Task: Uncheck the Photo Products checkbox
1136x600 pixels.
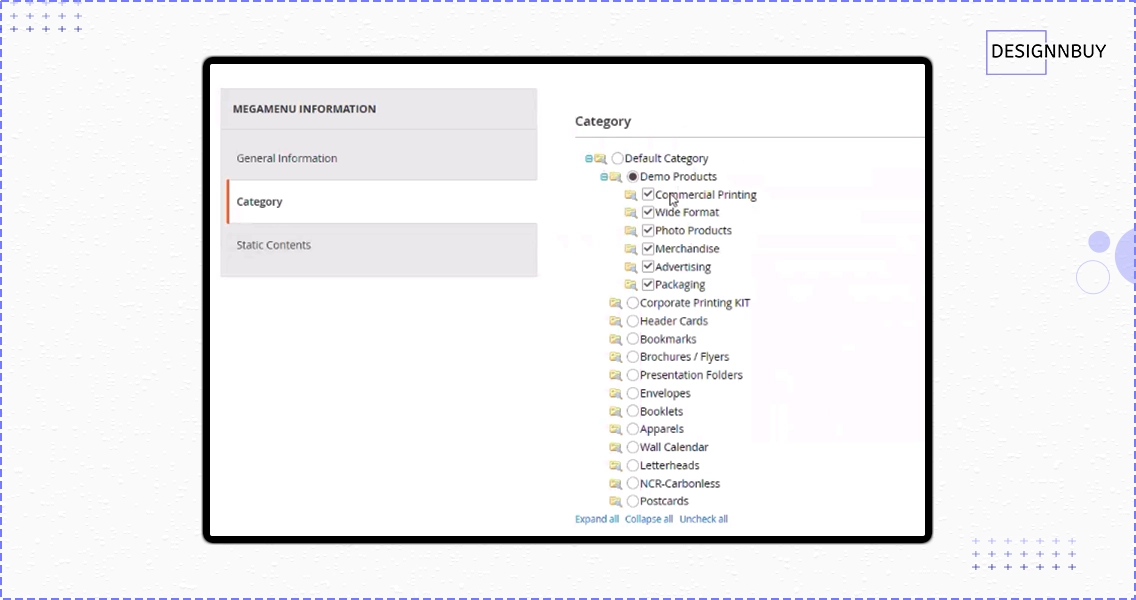Action: pos(648,230)
